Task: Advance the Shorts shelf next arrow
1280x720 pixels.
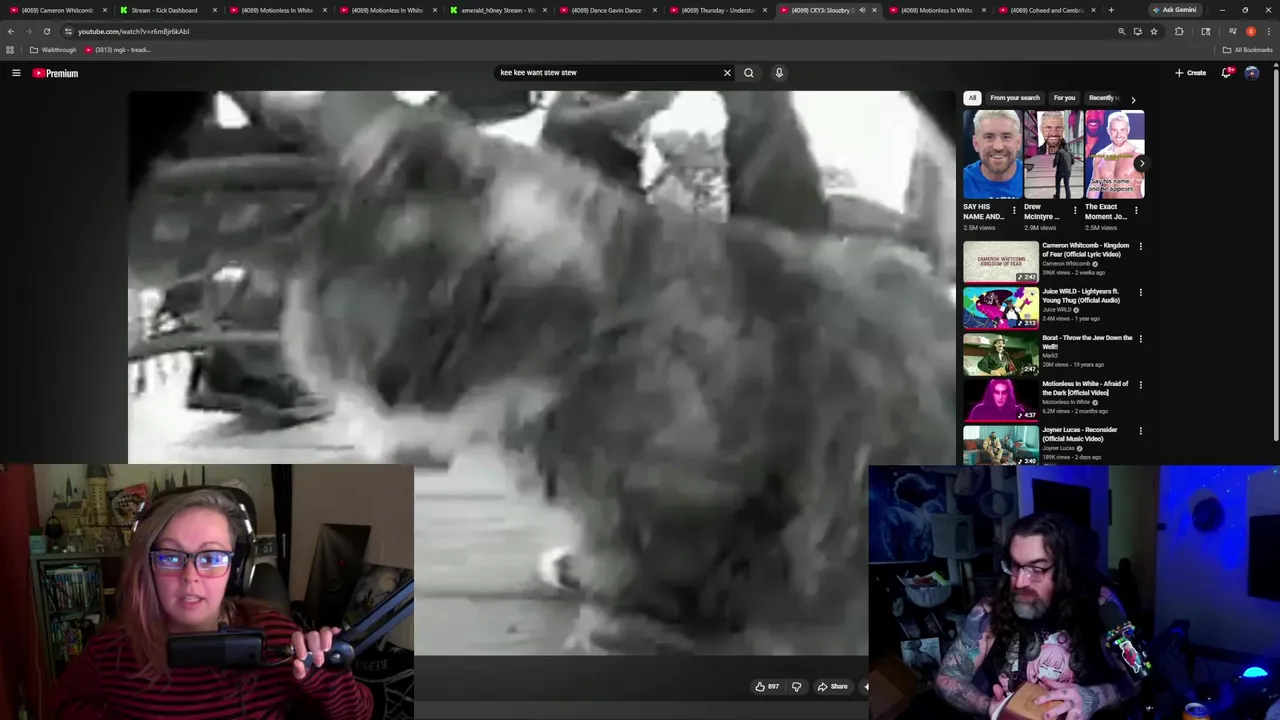Action: pos(1141,163)
